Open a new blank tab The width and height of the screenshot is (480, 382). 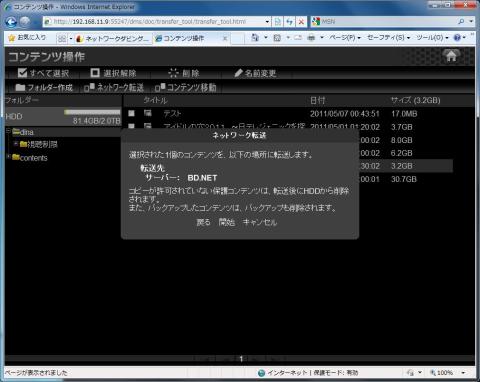pyautogui.click(x=237, y=39)
